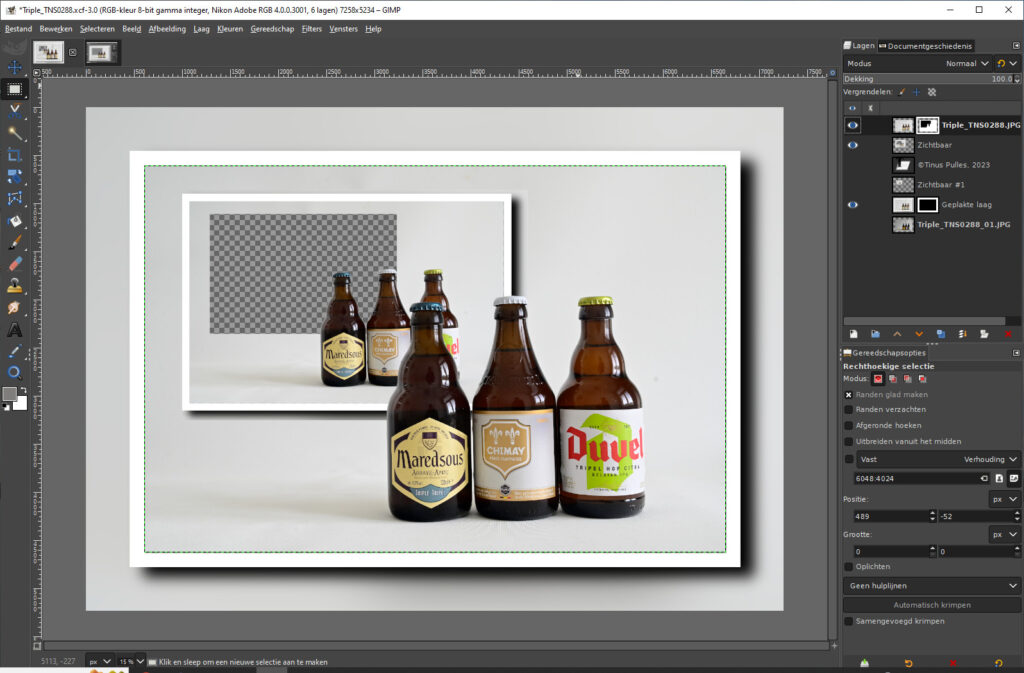Open the status bar unit px dropdown
The image size is (1024, 673).
point(99,662)
